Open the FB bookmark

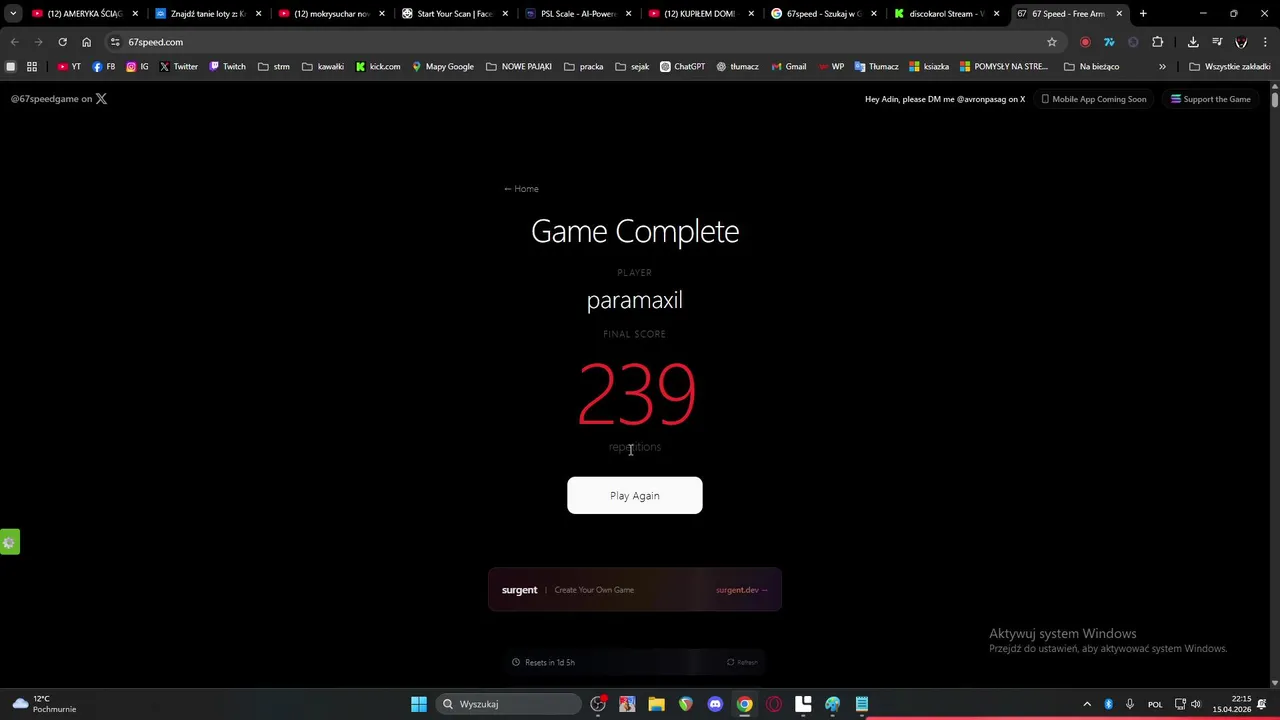tap(103, 67)
